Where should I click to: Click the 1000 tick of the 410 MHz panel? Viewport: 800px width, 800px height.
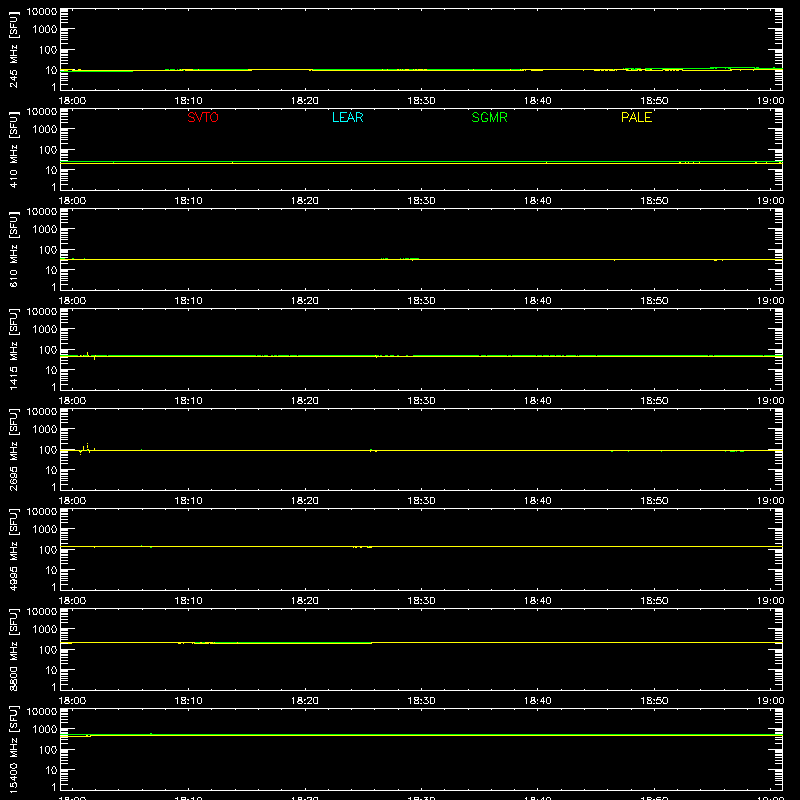point(45,130)
